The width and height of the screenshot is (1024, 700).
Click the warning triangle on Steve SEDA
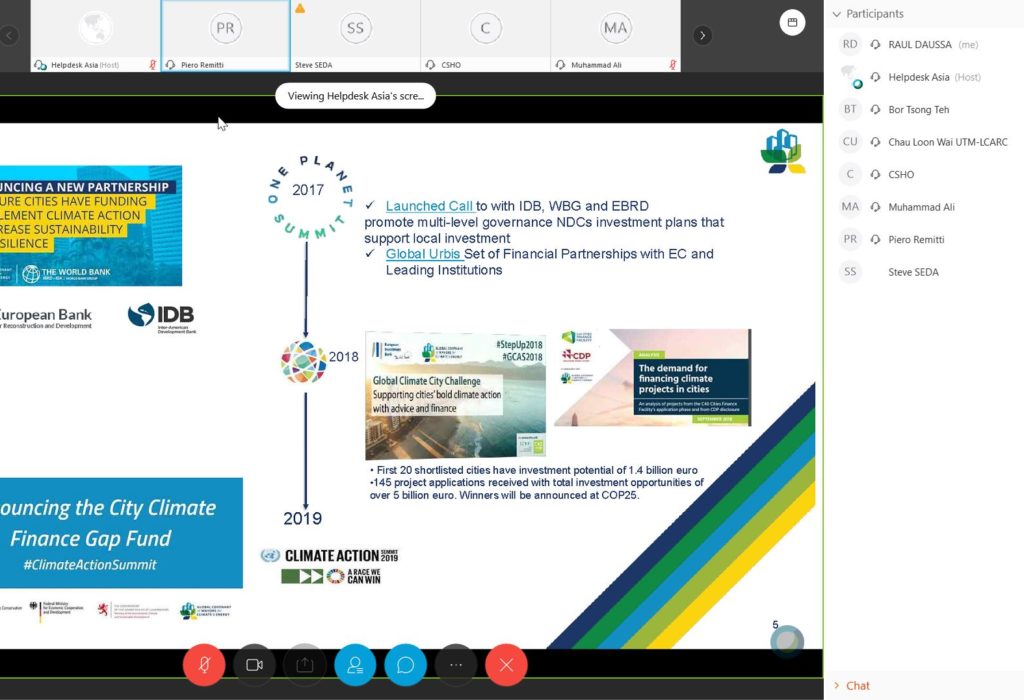300,8
